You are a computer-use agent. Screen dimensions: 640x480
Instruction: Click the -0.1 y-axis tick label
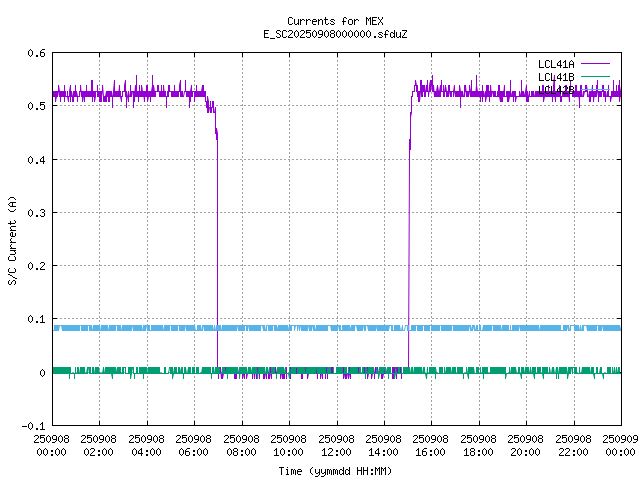point(32,426)
